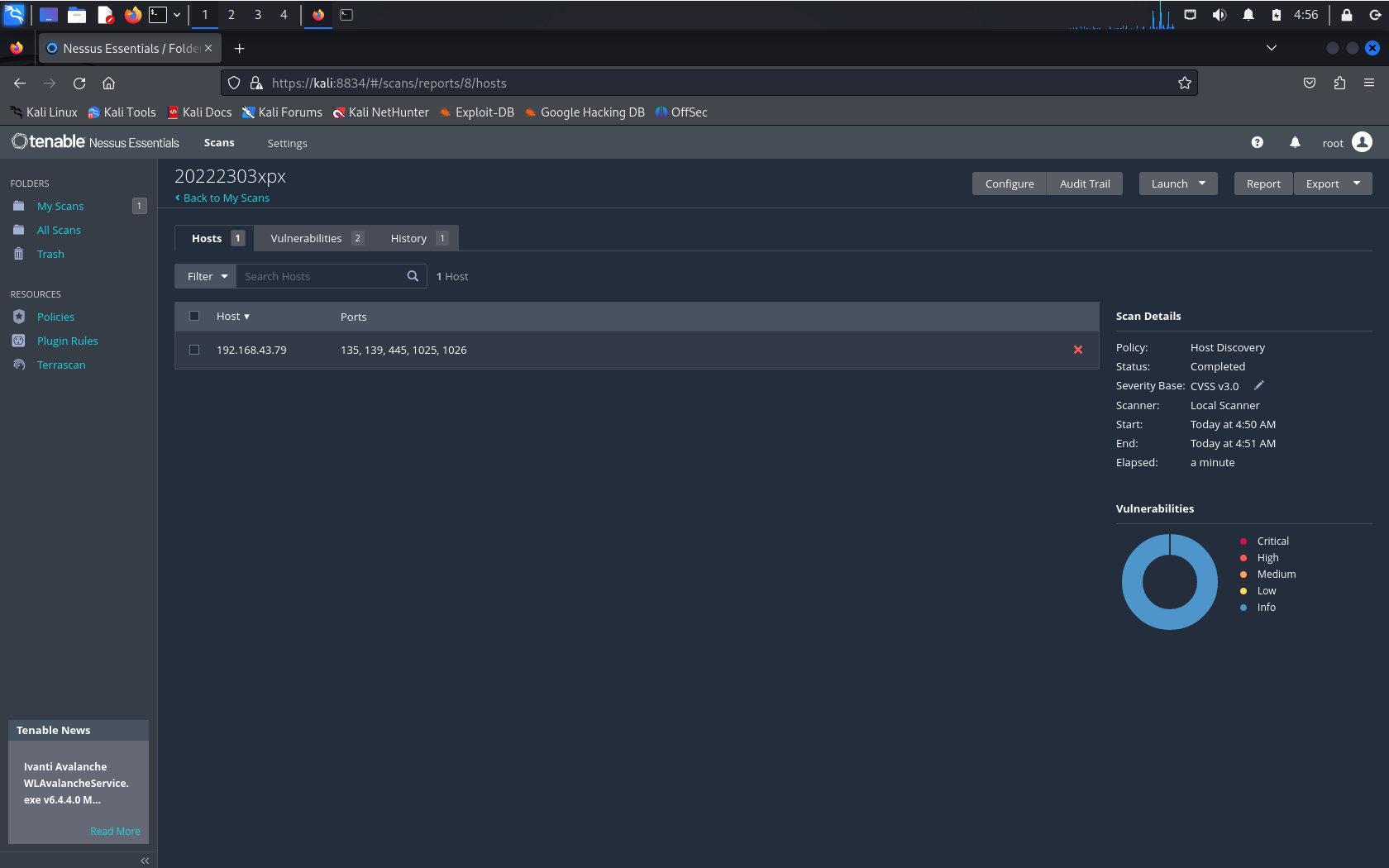Open the root user avatar menu
This screenshot has width=1389, height=868.
(1362, 142)
